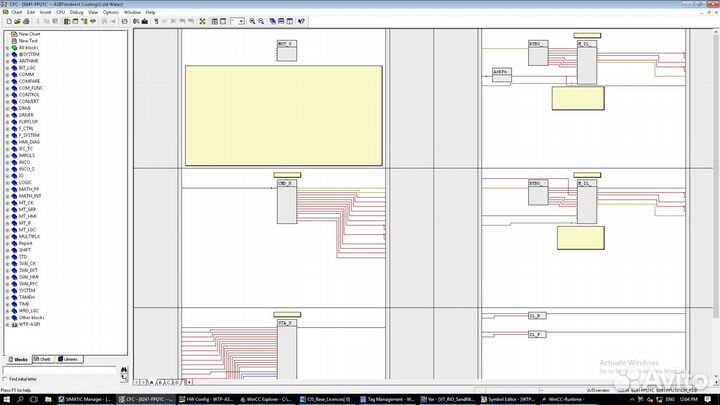Screen dimensions: 720x405
Task: Switch to the Libraries catalog tab
Action: point(68,359)
